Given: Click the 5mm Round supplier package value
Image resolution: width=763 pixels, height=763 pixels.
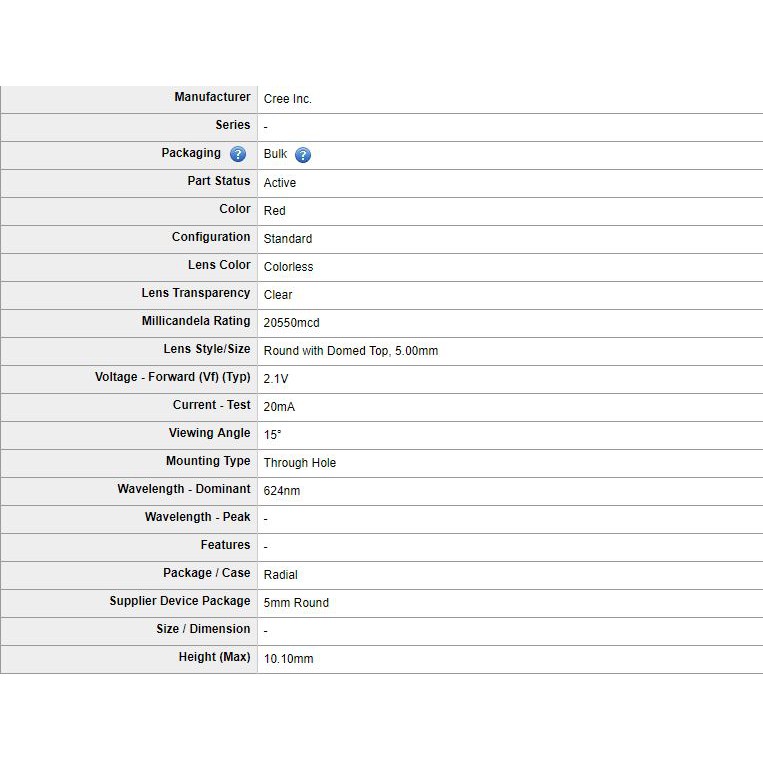Looking at the screenshot, I should pos(296,603).
